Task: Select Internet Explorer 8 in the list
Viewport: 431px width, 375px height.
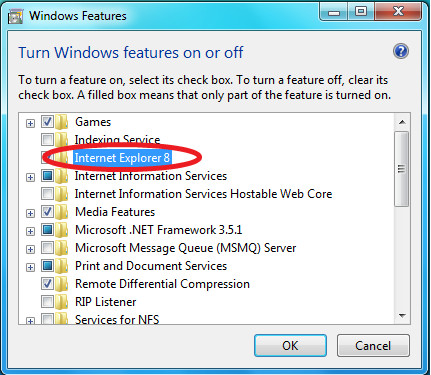Action: [122, 158]
